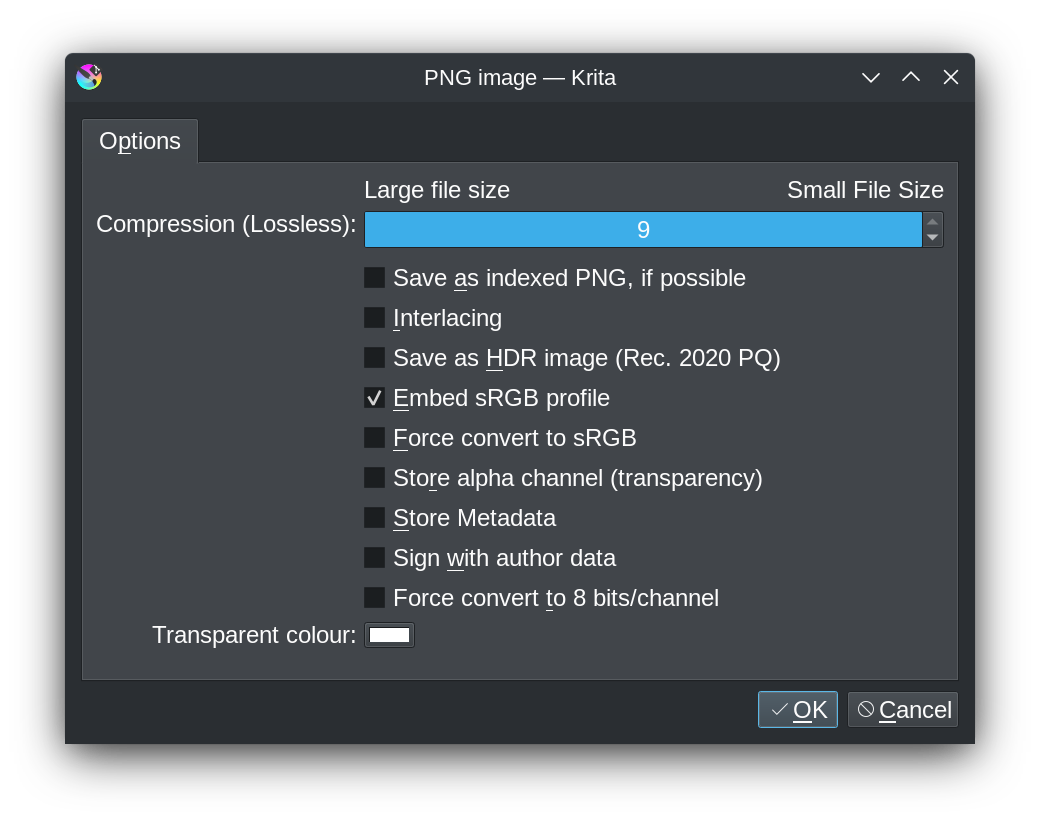This screenshot has height=821, width=1040.
Task: Confirm export with the OK button
Action: pyautogui.click(x=798, y=710)
